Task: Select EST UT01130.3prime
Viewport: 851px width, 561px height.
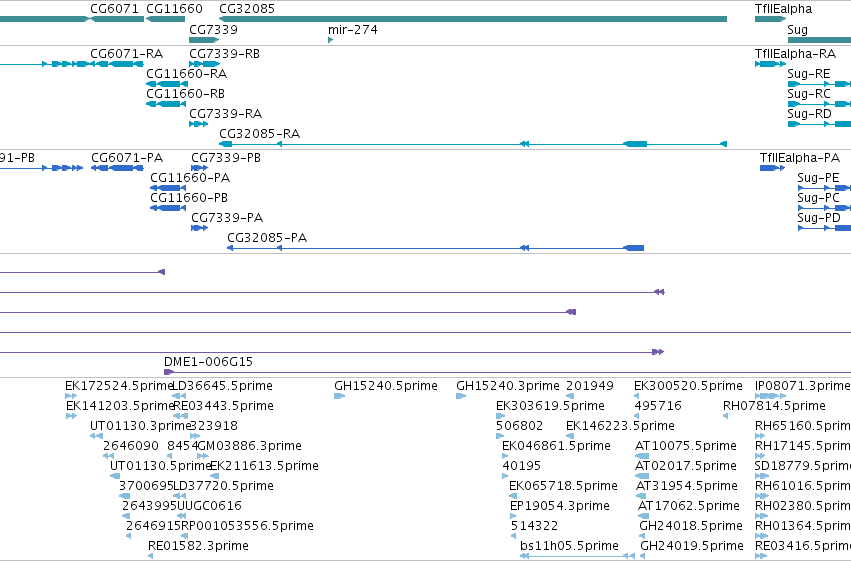Action: (x=141, y=426)
